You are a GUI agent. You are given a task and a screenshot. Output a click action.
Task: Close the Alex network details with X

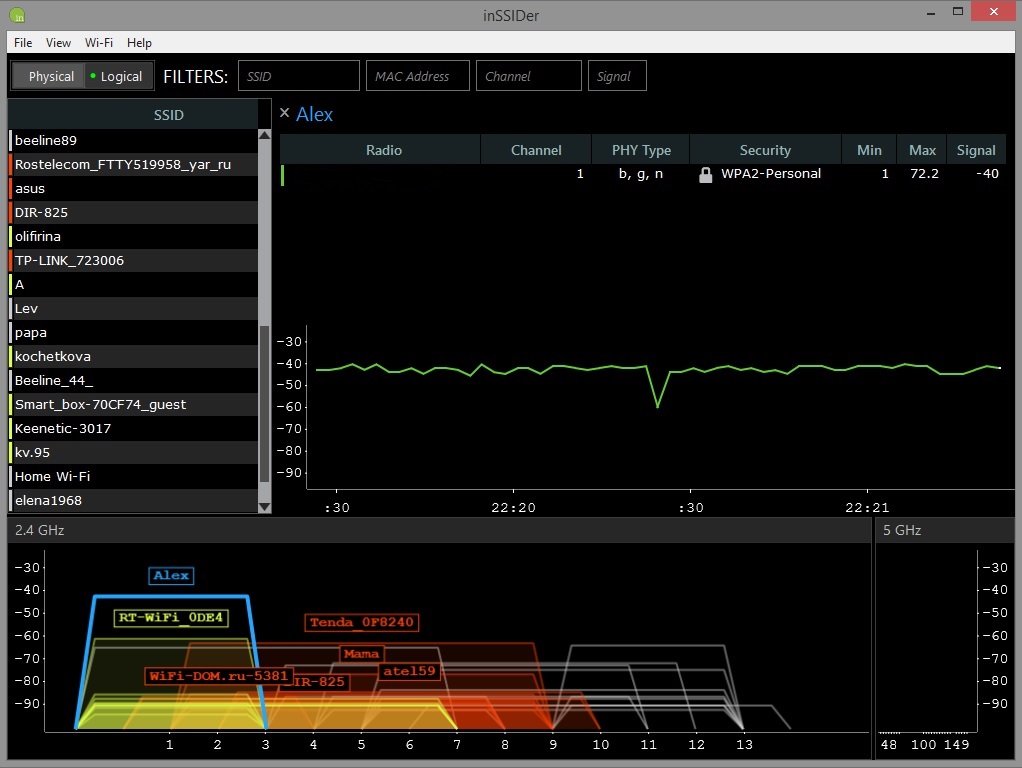284,113
